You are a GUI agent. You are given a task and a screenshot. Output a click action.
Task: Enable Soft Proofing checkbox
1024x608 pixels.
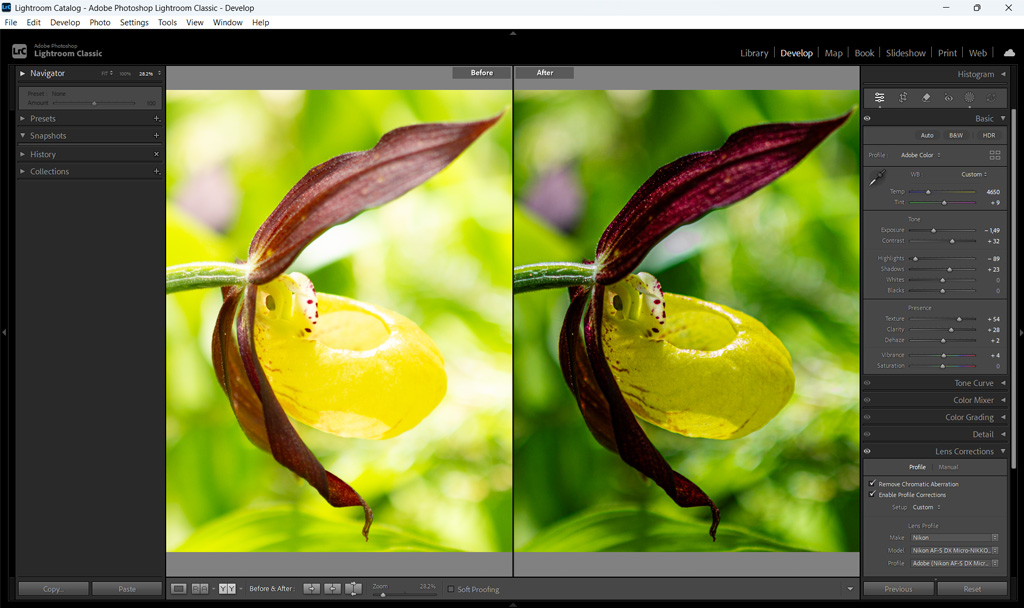[x=451, y=589]
